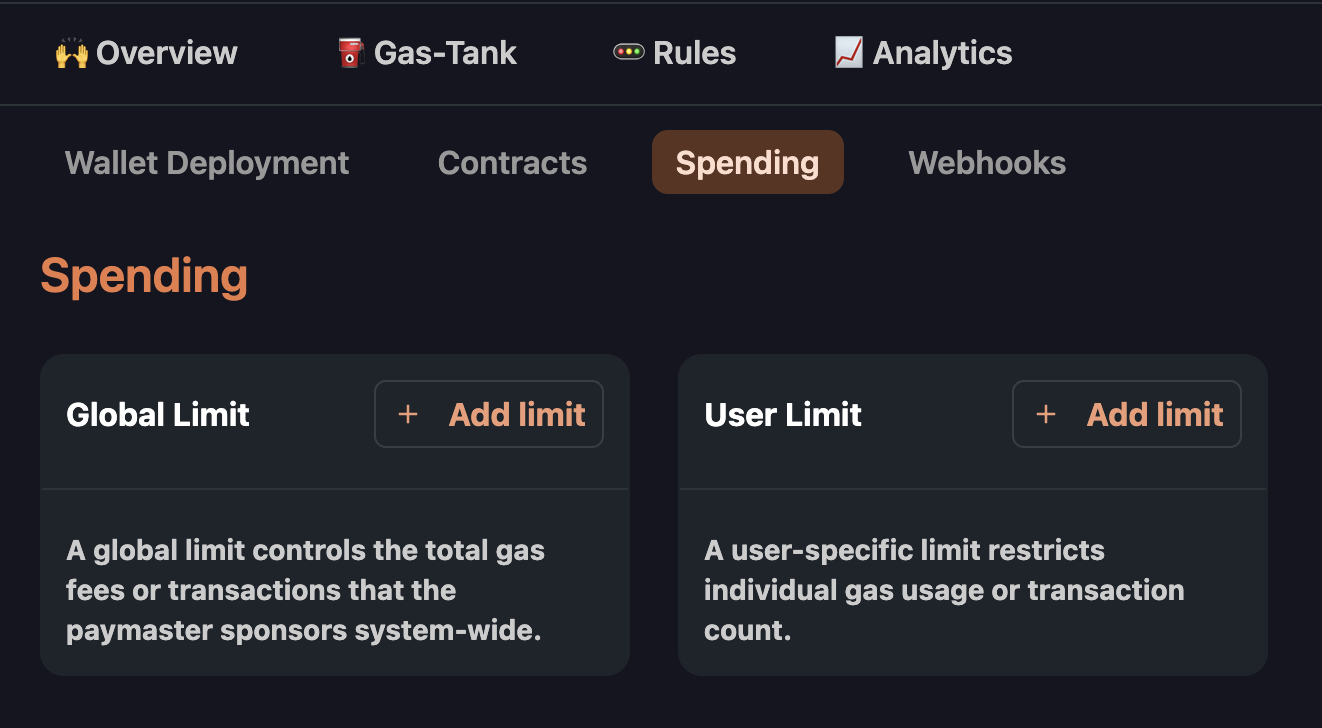Open the Contracts sub-tab
The image size is (1322, 728).
pyautogui.click(x=512, y=163)
